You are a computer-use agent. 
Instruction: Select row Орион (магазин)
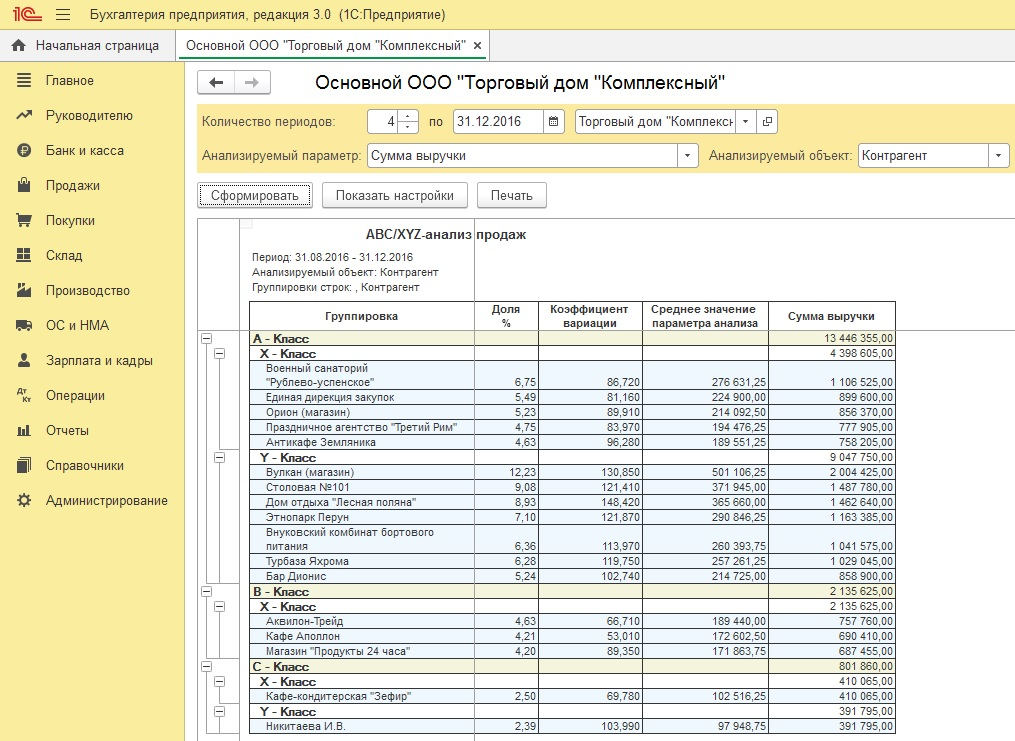[x=572, y=412]
